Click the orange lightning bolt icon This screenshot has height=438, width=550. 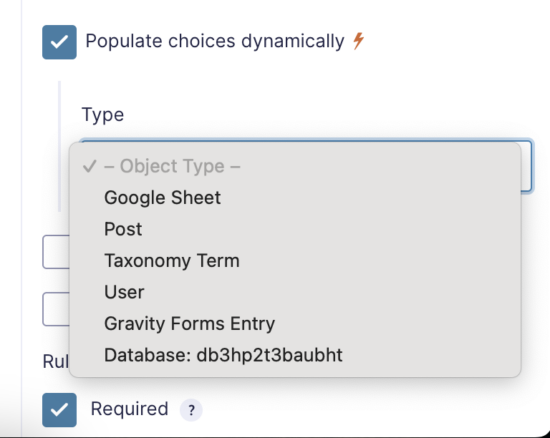pyautogui.click(x=358, y=41)
